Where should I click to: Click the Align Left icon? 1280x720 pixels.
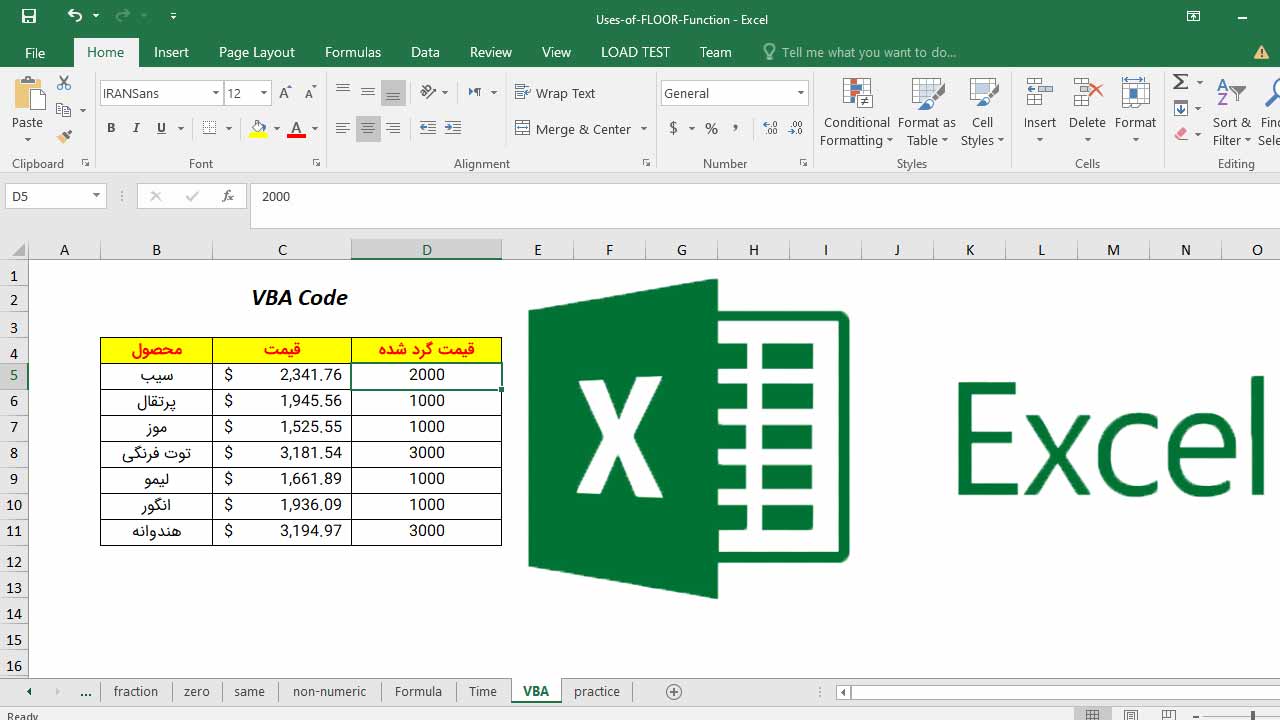tap(343, 128)
